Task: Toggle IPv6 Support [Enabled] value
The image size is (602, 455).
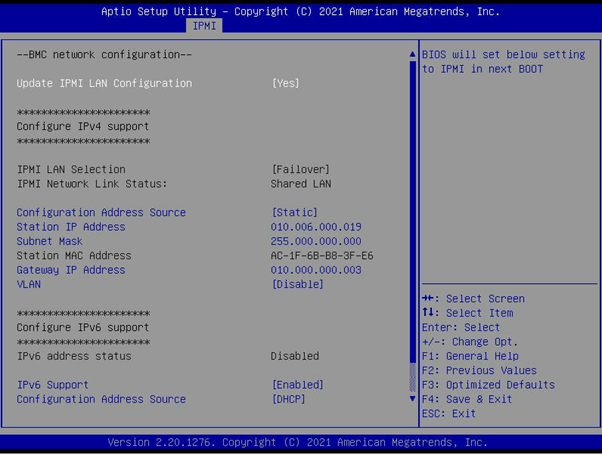Action: pyautogui.click(x=297, y=385)
